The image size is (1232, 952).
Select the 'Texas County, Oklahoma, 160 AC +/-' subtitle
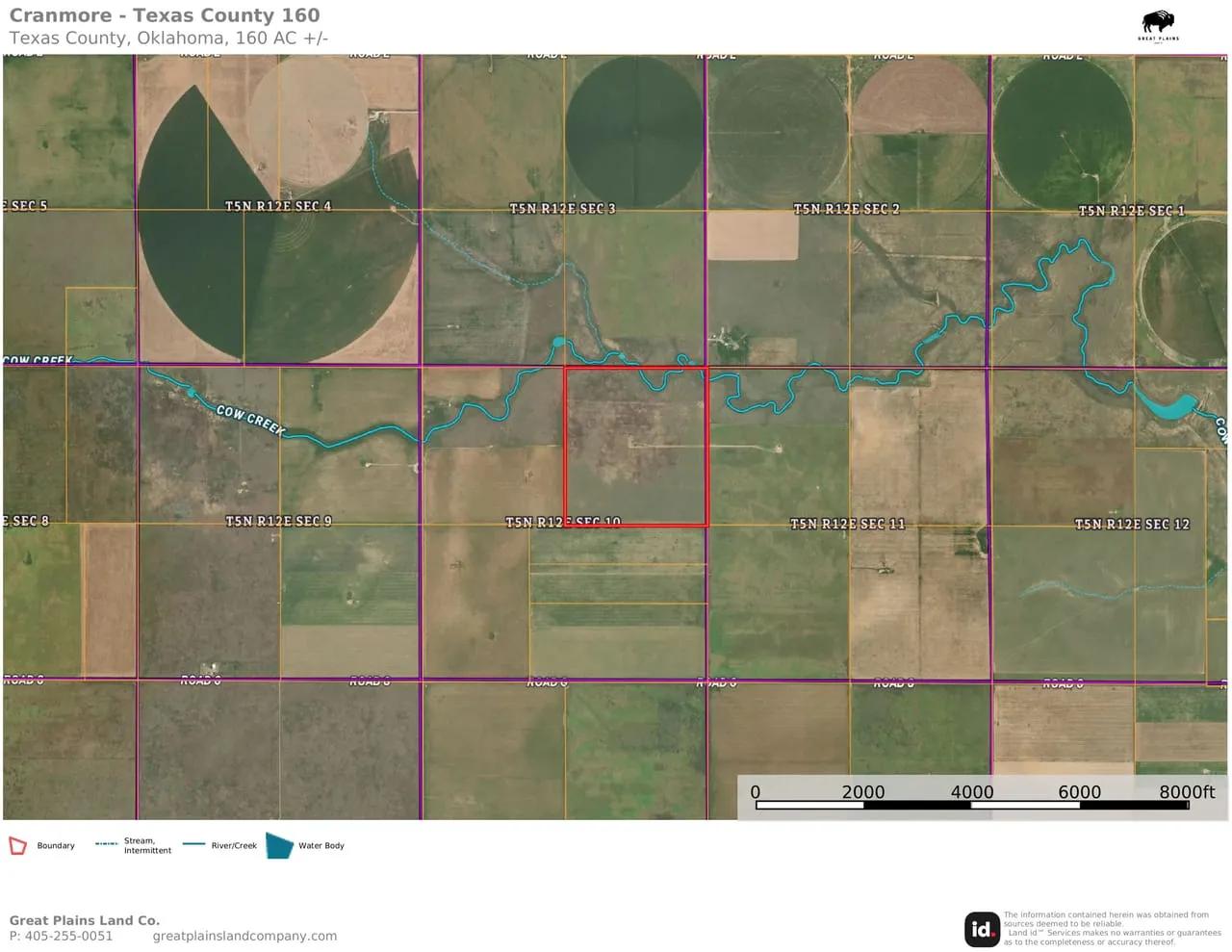168,39
